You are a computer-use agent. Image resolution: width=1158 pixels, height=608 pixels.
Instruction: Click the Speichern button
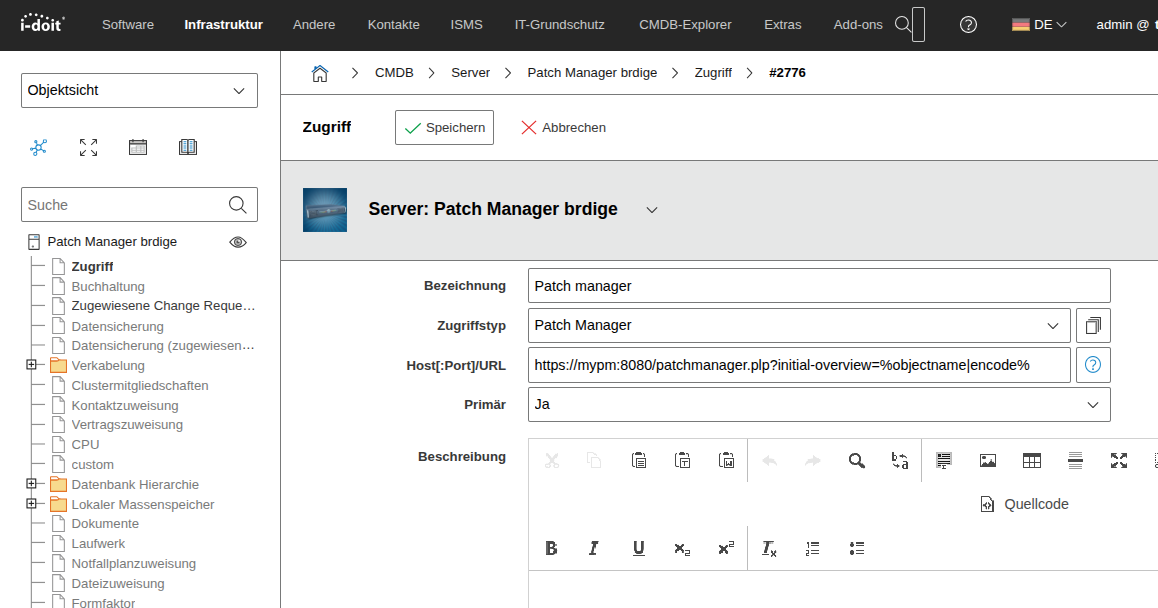[x=444, y=127]
